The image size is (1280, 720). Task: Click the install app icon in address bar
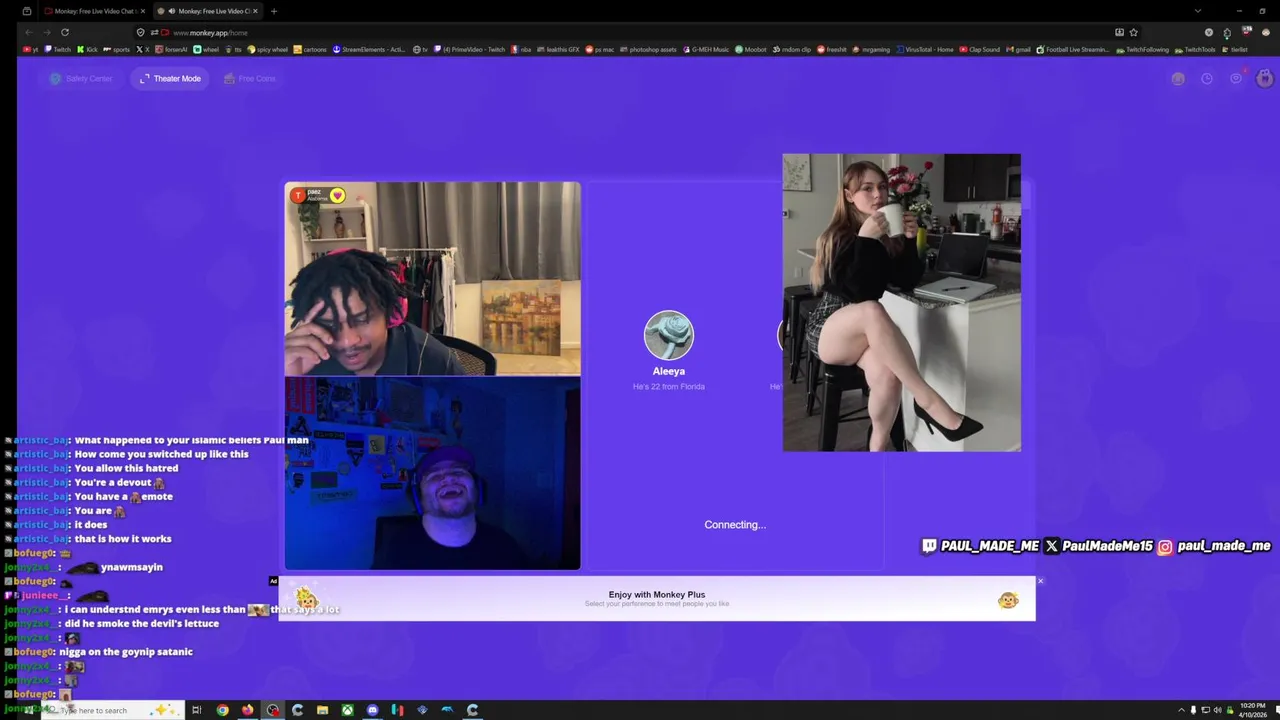pos(1119,32)
